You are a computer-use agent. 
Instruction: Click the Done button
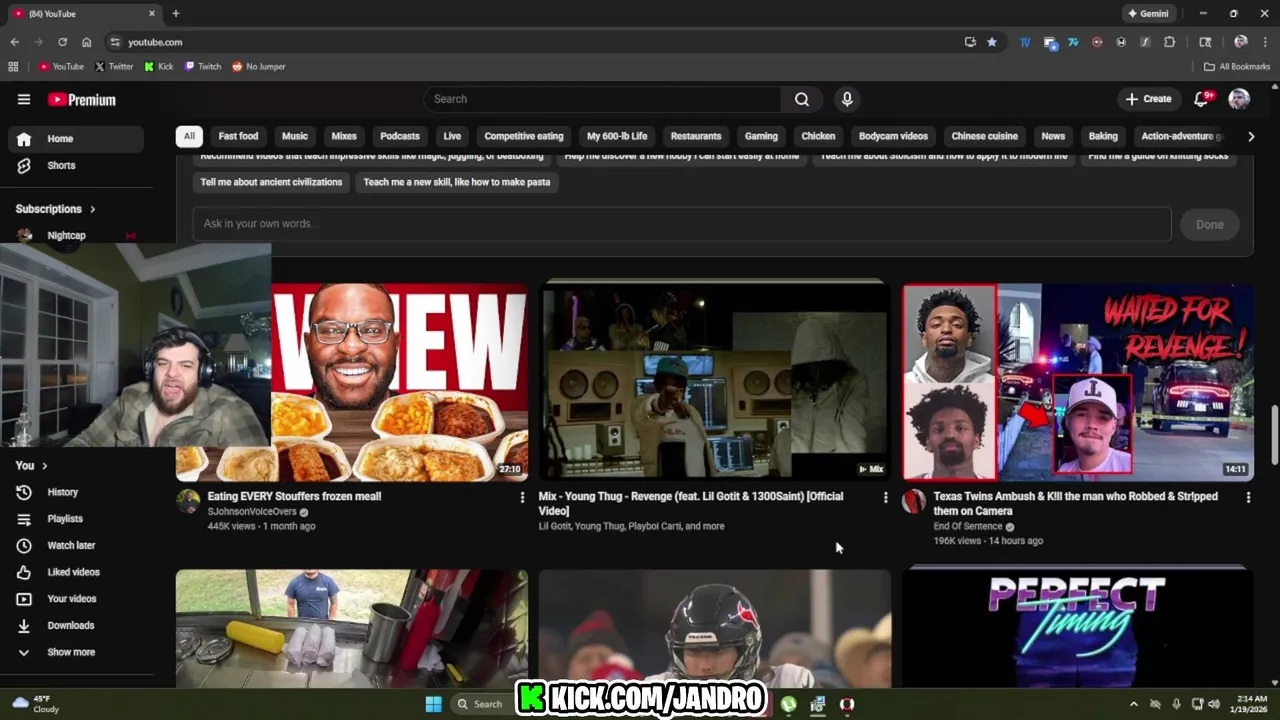1210,224
